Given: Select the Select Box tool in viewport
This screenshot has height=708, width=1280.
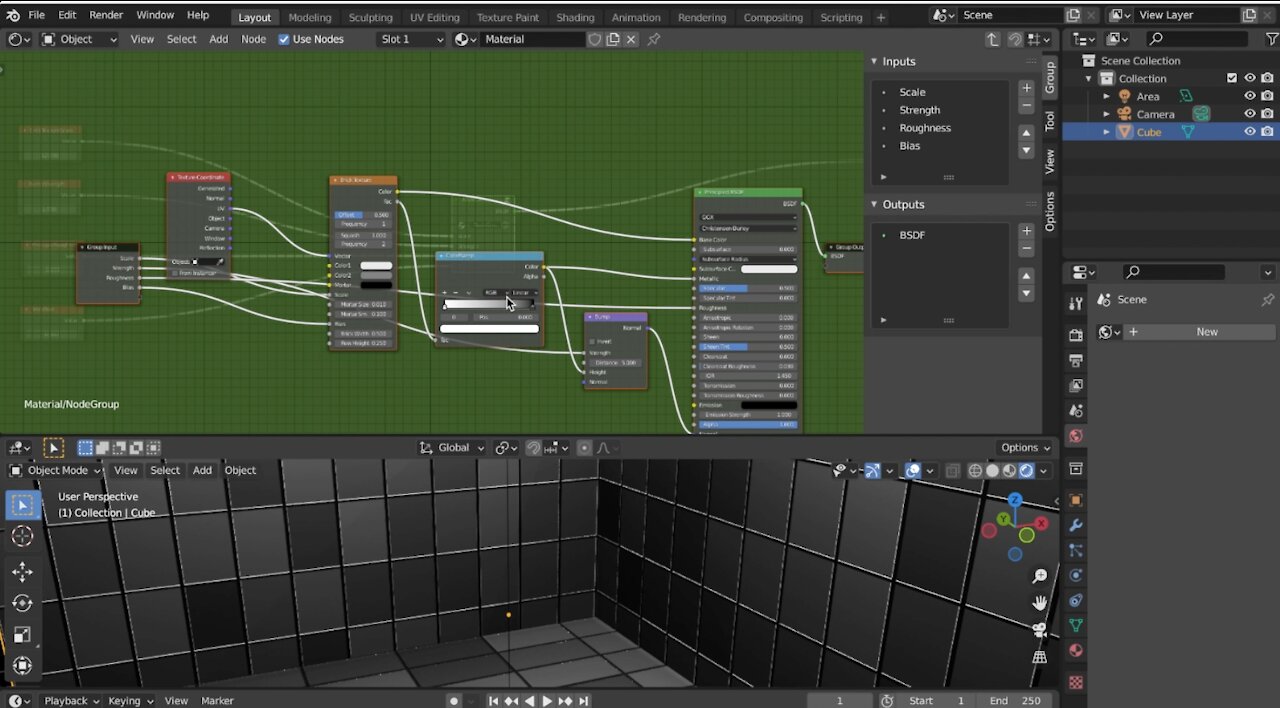Looking at the screenshot, I should (x=22, y=506).
